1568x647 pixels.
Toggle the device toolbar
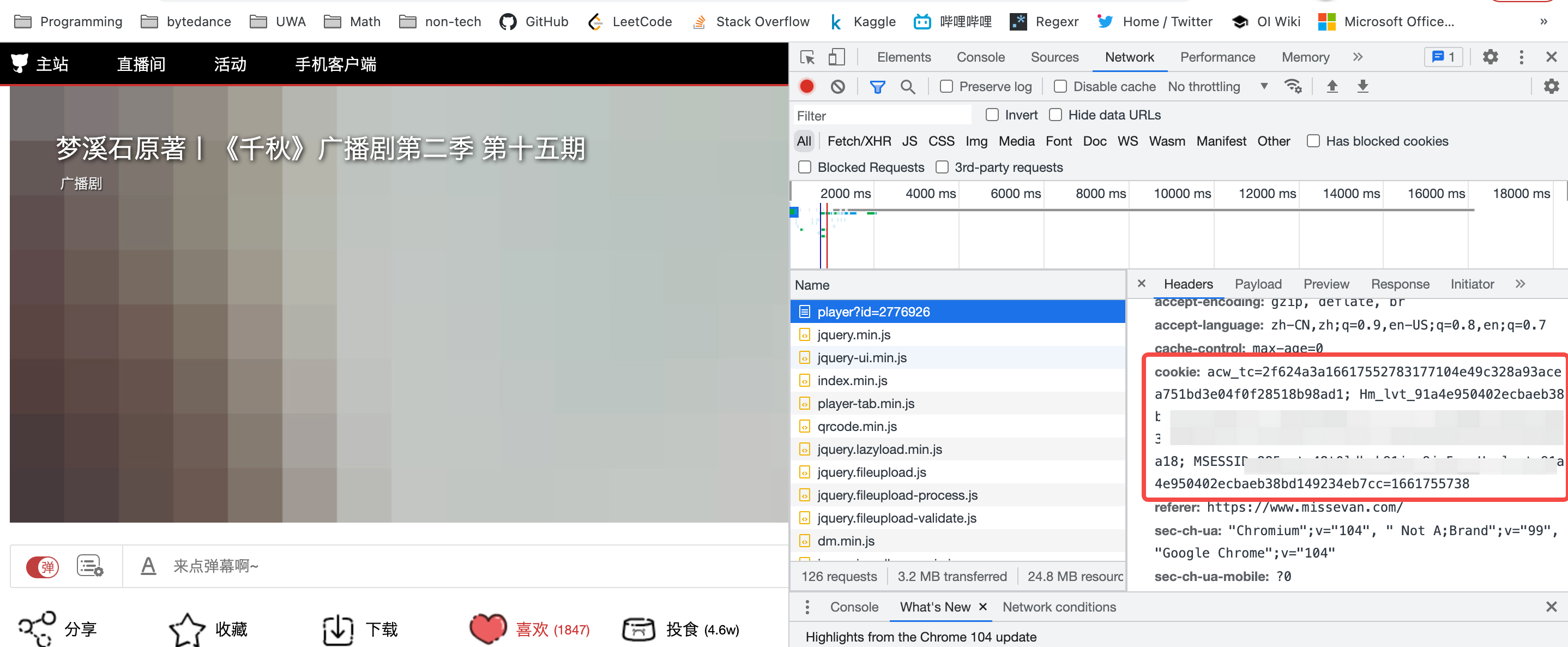coord(836,57)
